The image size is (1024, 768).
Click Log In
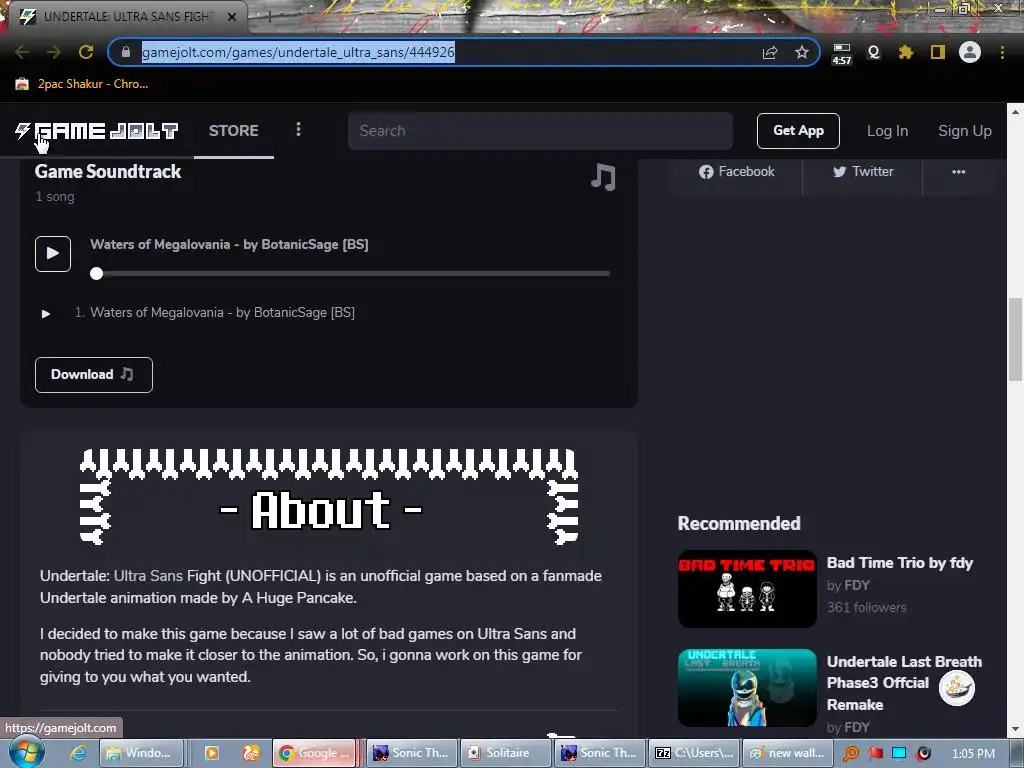887,131
